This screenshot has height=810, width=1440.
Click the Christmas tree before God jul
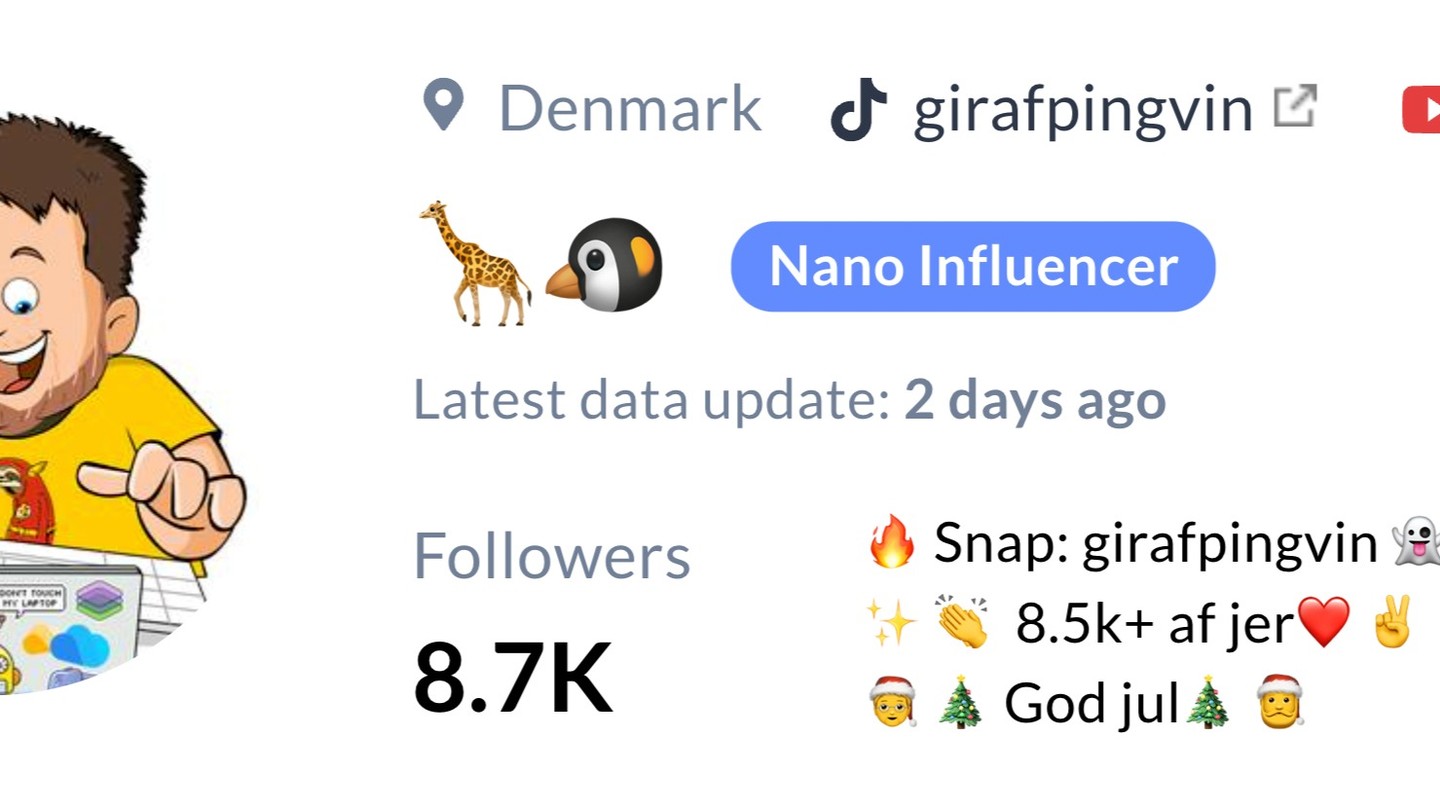pos(962,703)
